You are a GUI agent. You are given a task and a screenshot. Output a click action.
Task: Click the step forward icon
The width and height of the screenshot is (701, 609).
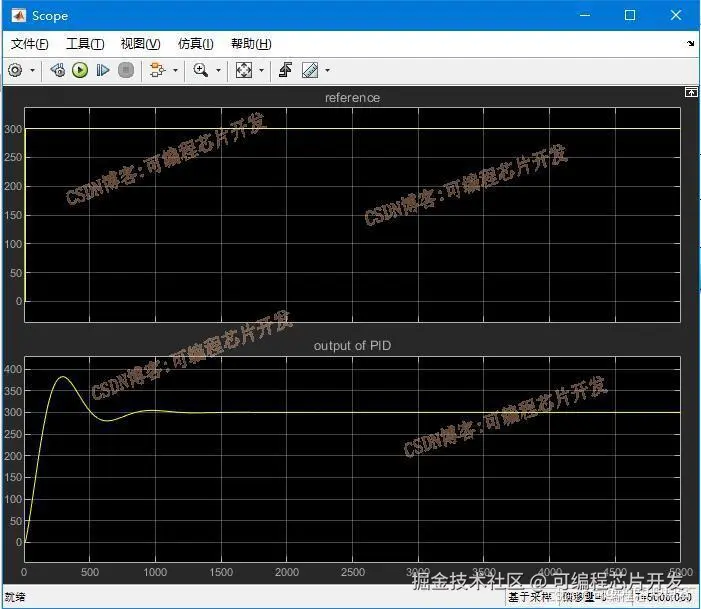[102, 70]
